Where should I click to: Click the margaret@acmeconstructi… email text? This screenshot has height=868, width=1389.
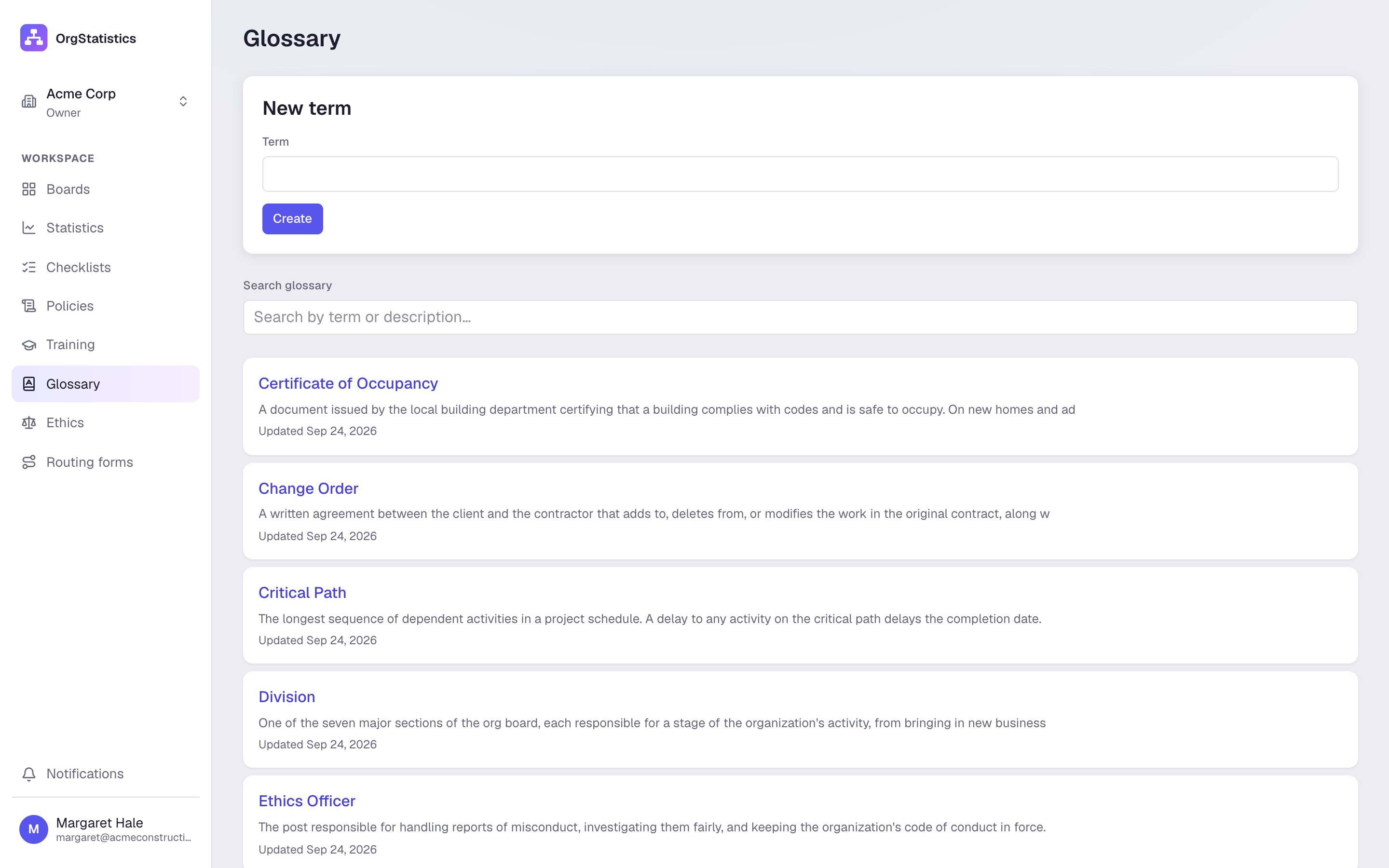coord(124,838)
